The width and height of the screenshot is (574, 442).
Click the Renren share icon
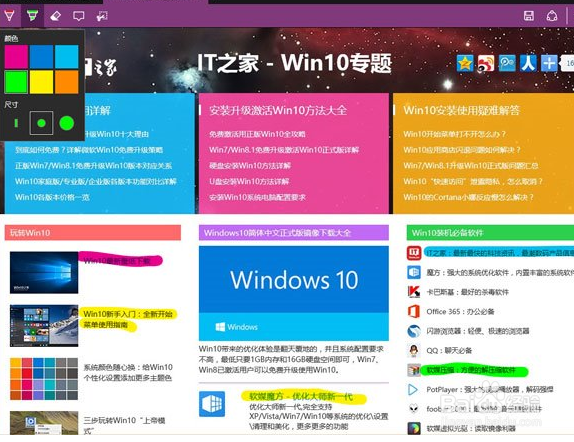(x=528, y=63)
